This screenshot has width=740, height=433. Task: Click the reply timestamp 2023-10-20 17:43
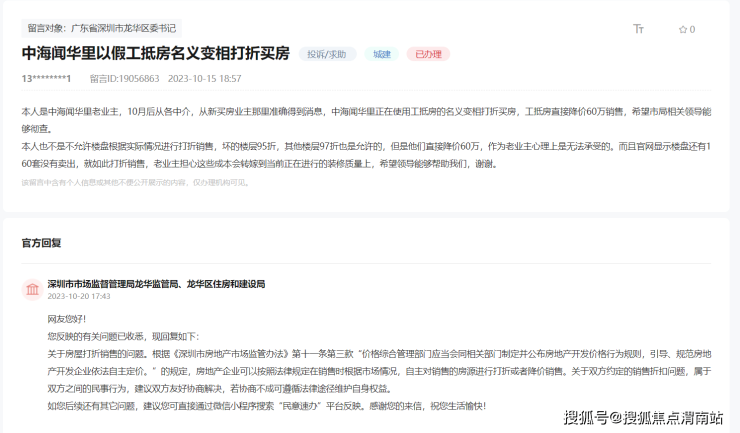tap(79, 296)
